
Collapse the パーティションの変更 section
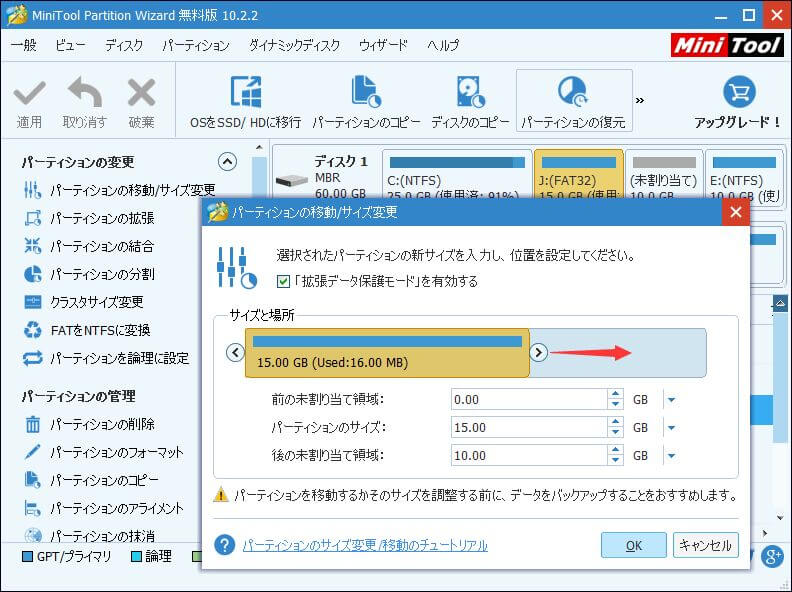(x=227, y=162)
